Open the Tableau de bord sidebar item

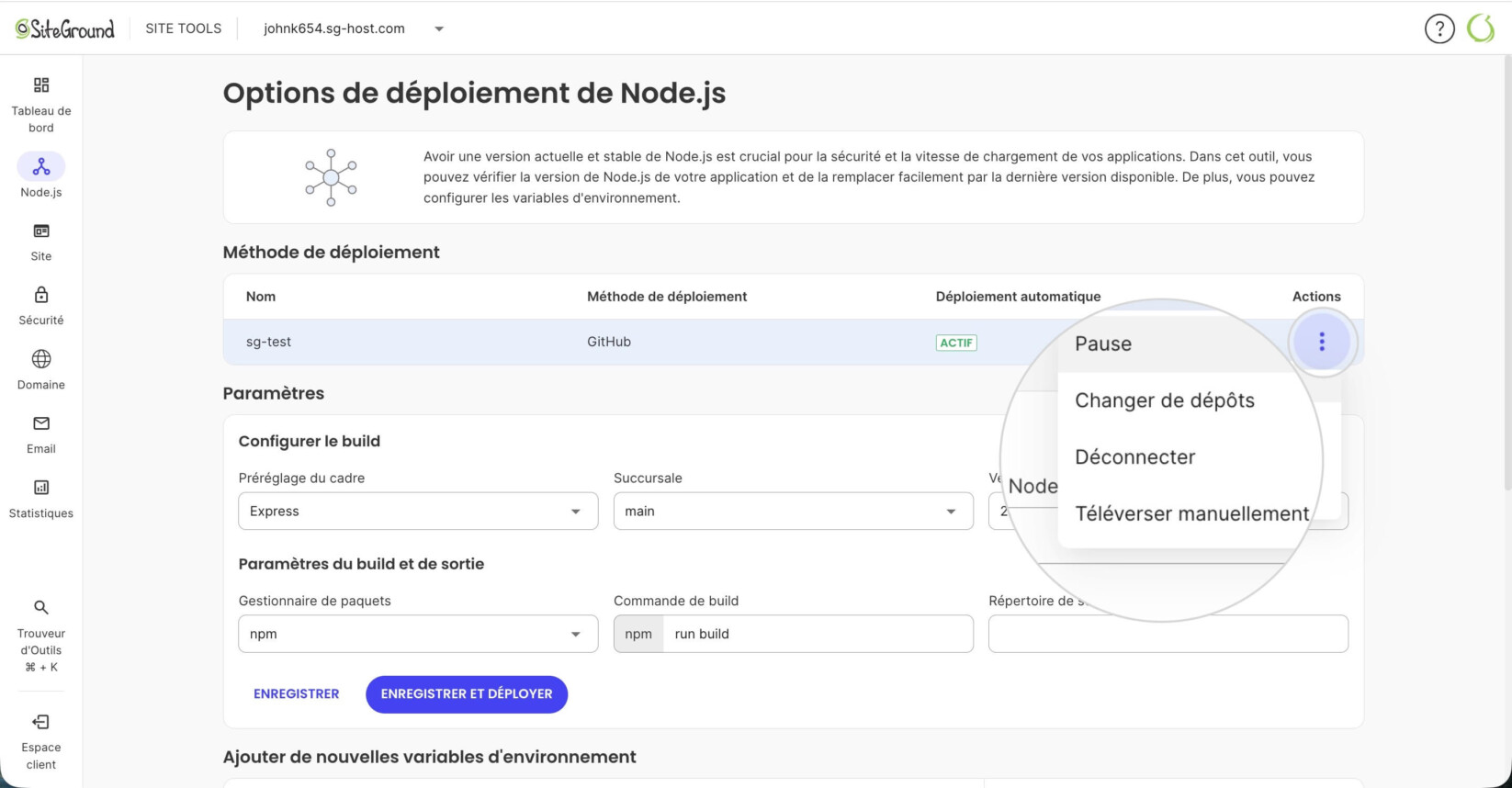(x=41, y=105)
